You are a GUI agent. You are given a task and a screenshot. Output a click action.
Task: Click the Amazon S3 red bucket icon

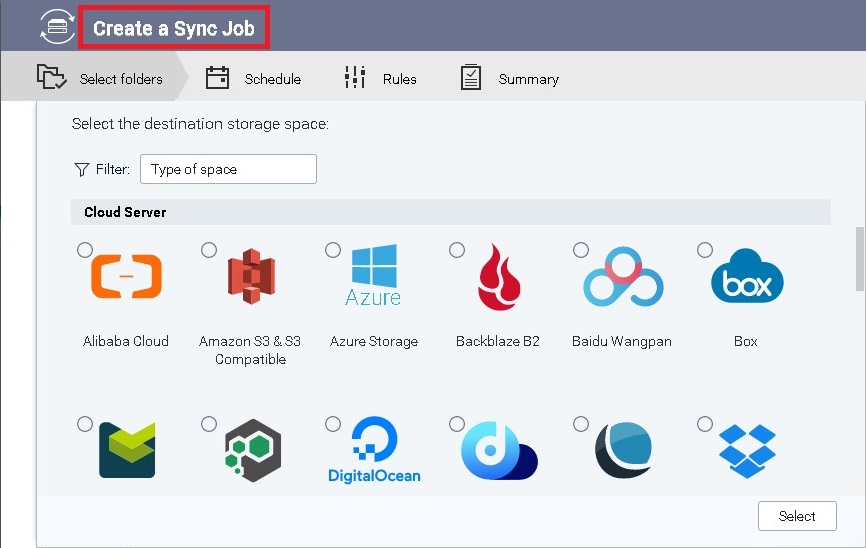250,276
